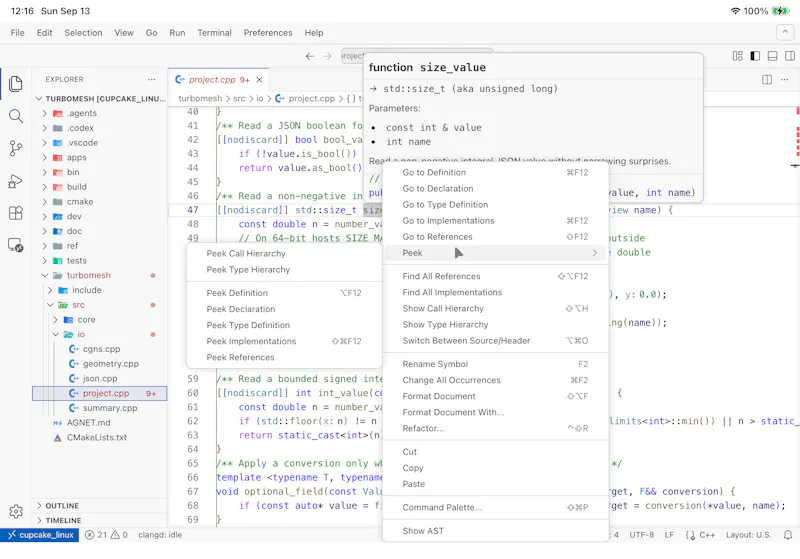Screen dimensions: 800x559
Task: Open the notifications bell in status bar
Action: [x=788, y=535]
